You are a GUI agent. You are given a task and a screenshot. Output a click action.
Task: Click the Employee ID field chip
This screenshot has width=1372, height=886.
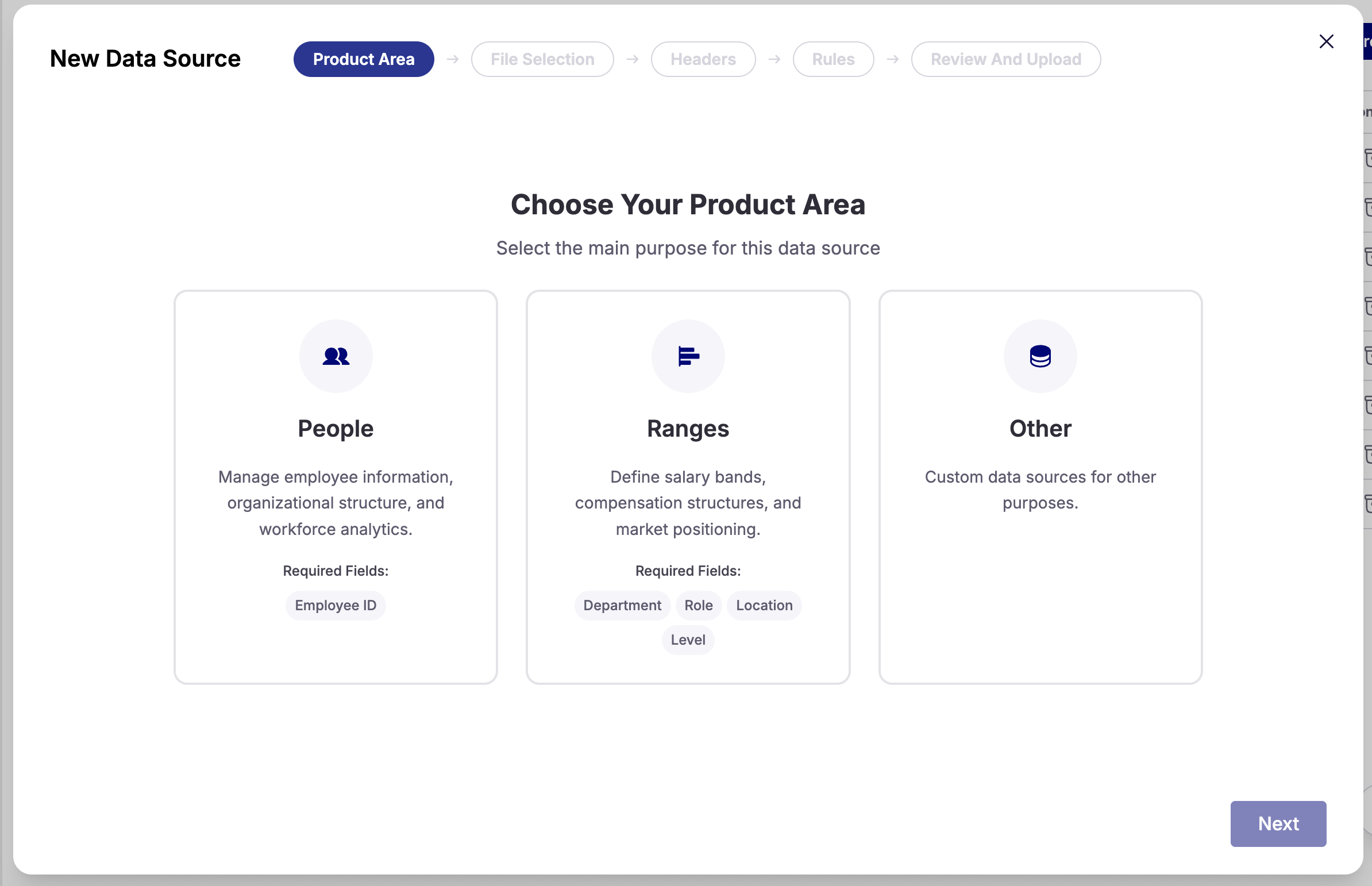pos(336,605)
